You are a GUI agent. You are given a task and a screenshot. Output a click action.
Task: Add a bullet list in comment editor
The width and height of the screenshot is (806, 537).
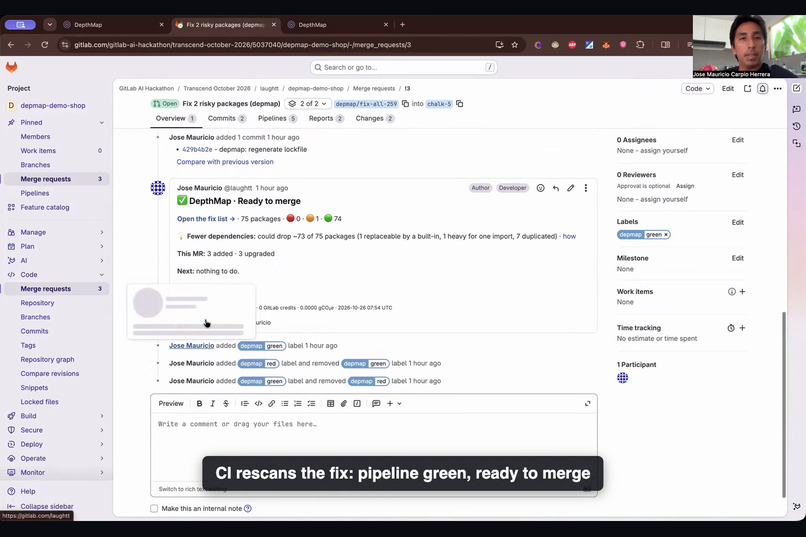coord(285,403)
